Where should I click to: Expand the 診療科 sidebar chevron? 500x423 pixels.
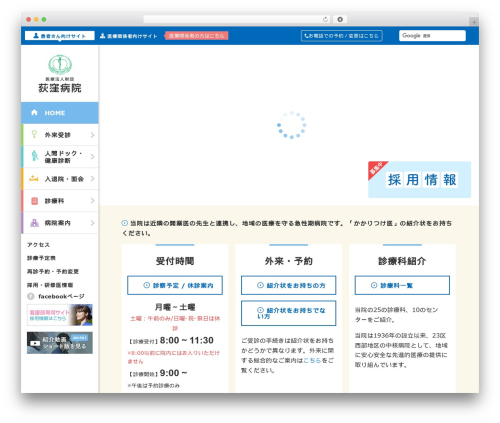(92, 201)
